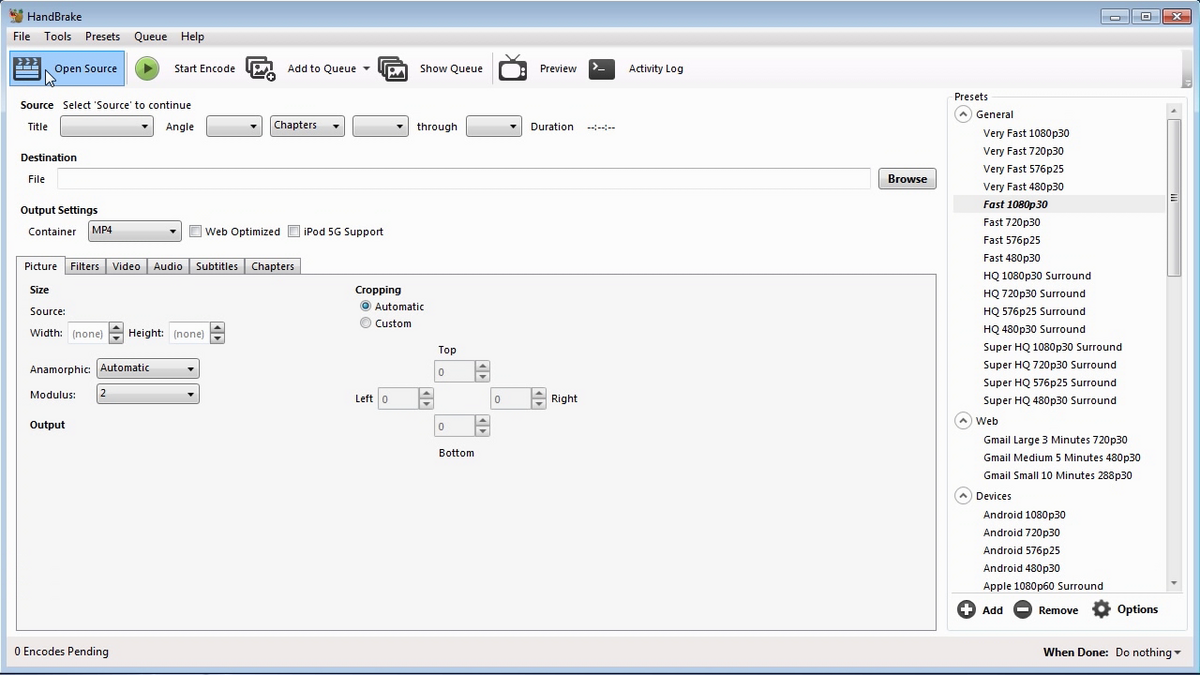Collapse the Web presets group
Image resolution: width=1200 pixels, height=675 pixels.
tap(963, 421)
